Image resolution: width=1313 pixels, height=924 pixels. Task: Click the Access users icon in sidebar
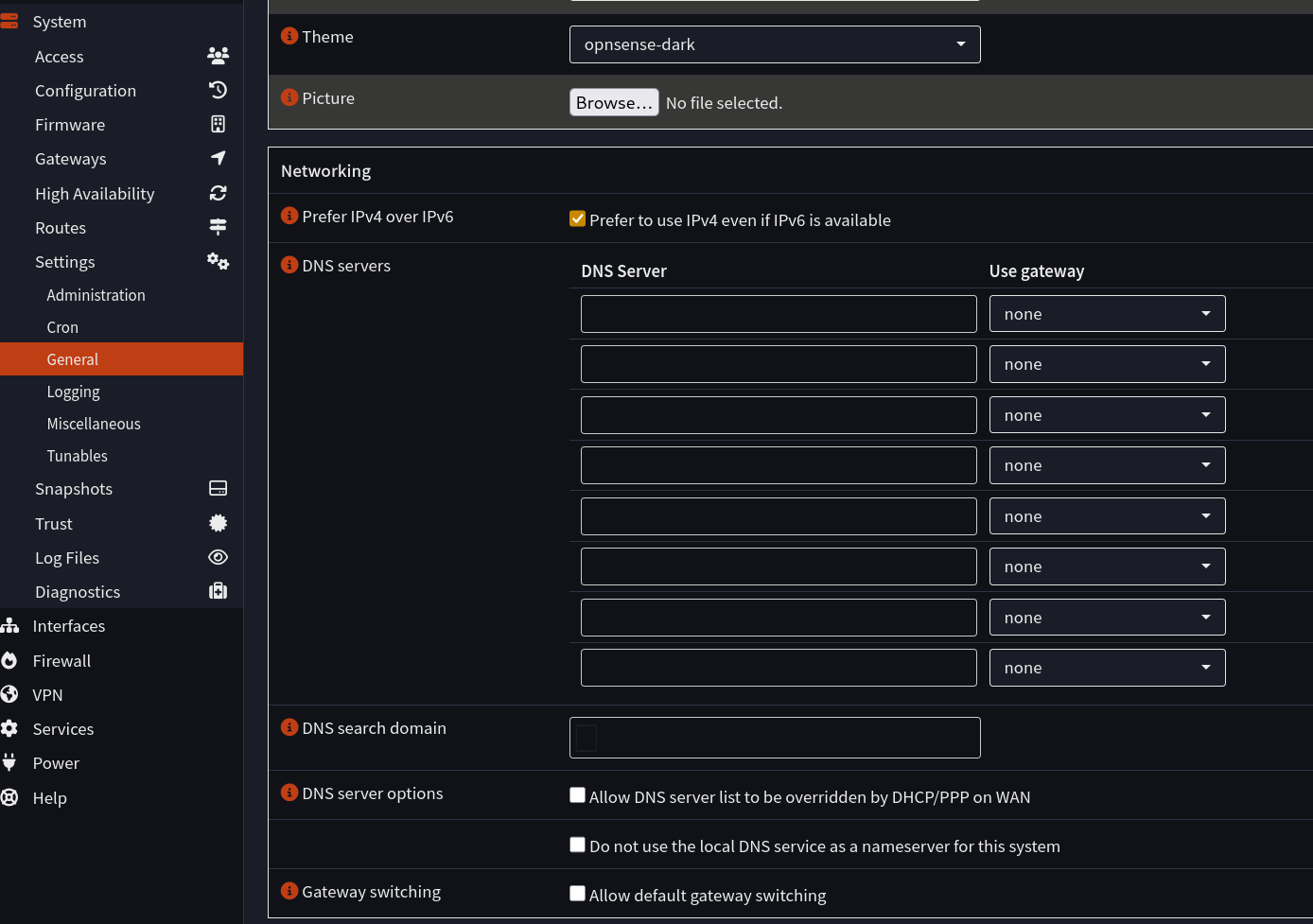(218, 56)
